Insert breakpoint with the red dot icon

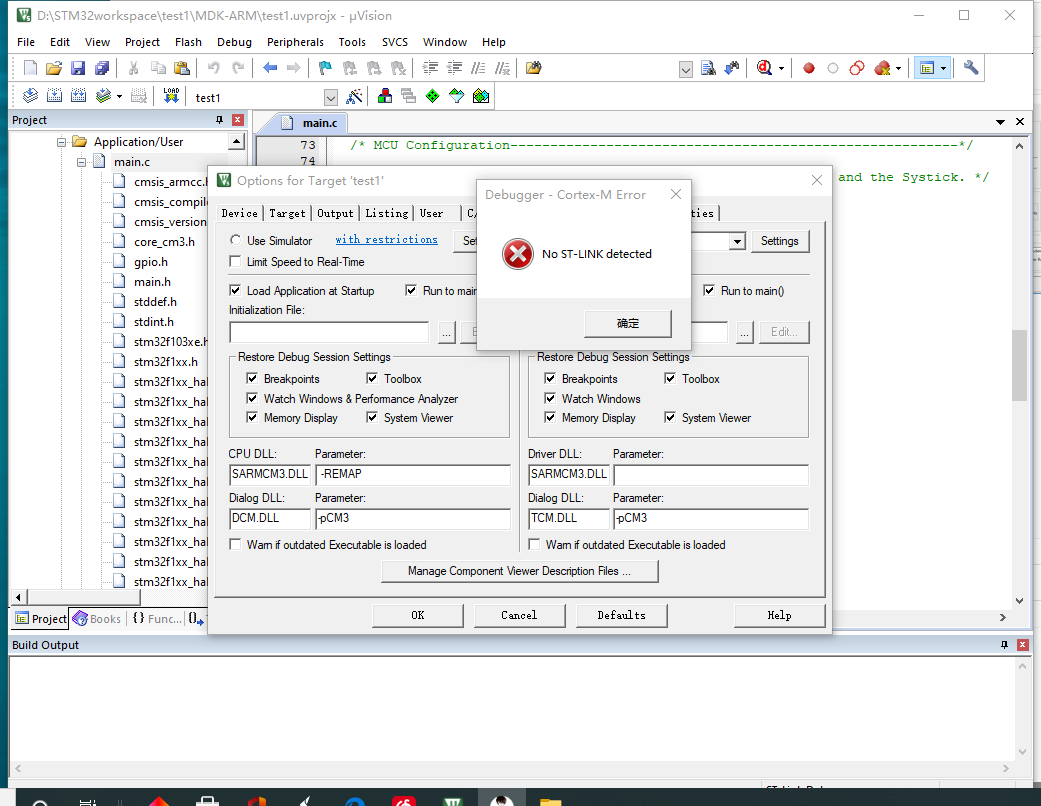809,68
